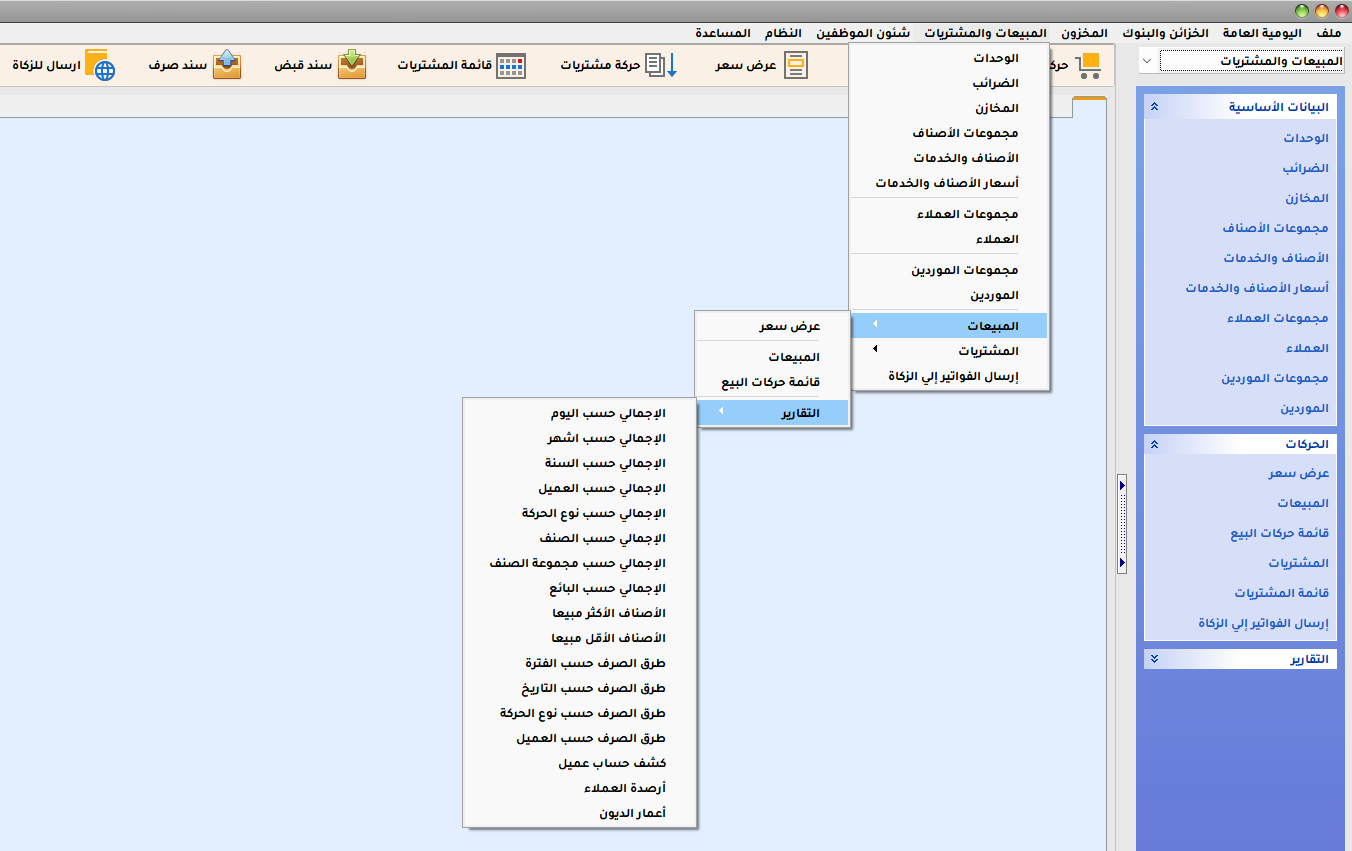Open أسعار الأصناف والخدمات sidebar link
The width and height of the screenshot is (1352, 851).
point(1257,288)
